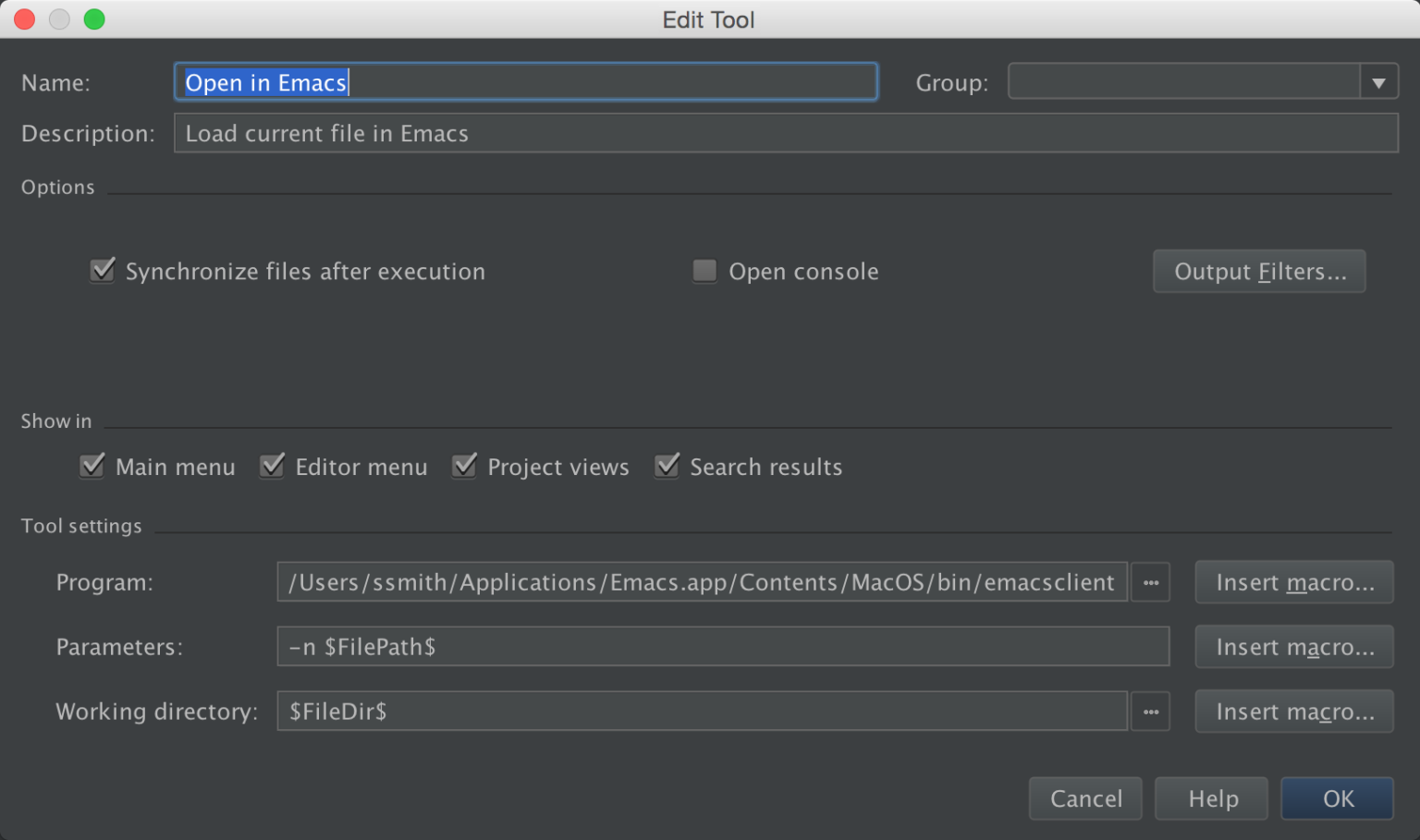The height and width of the screenshot is (840, 1420).
Task: Cancel editing the tool
Action: pos(1084,798)
